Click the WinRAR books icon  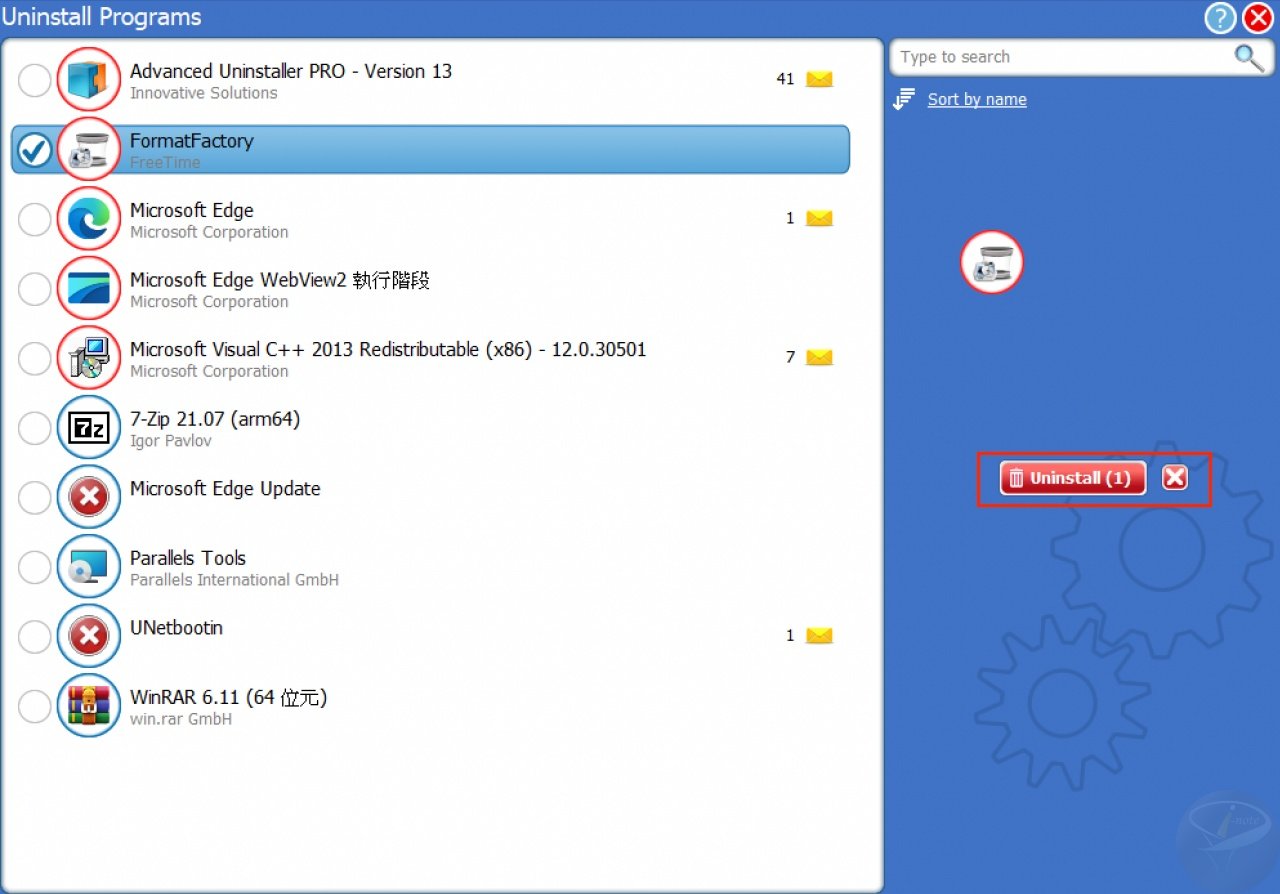88,707
